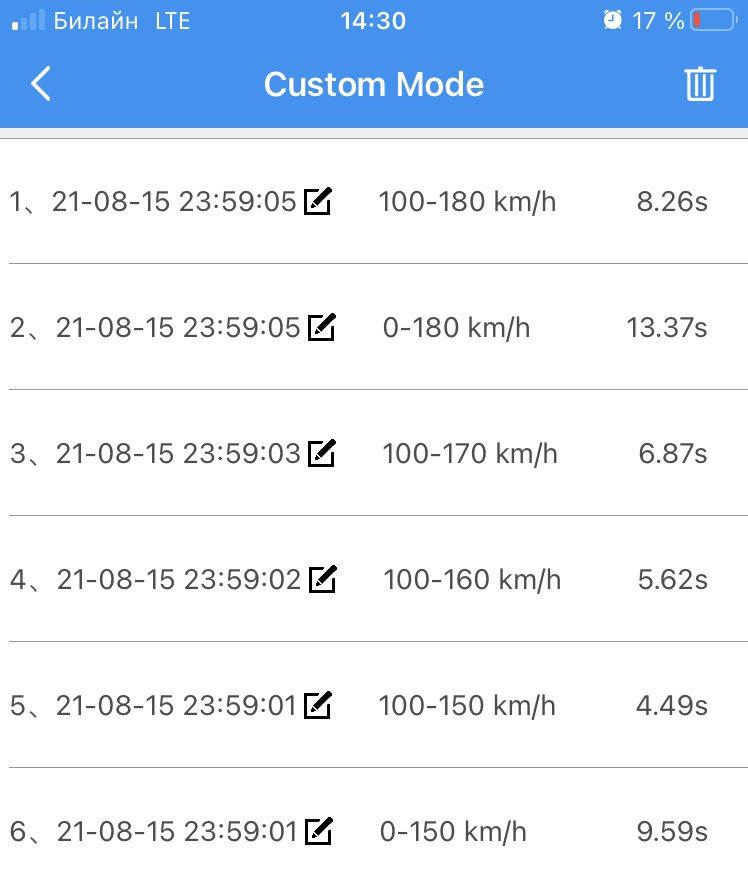Tap the 8.26s time value
This screenshot has width=748, height=886.
[x=672, y=202]
